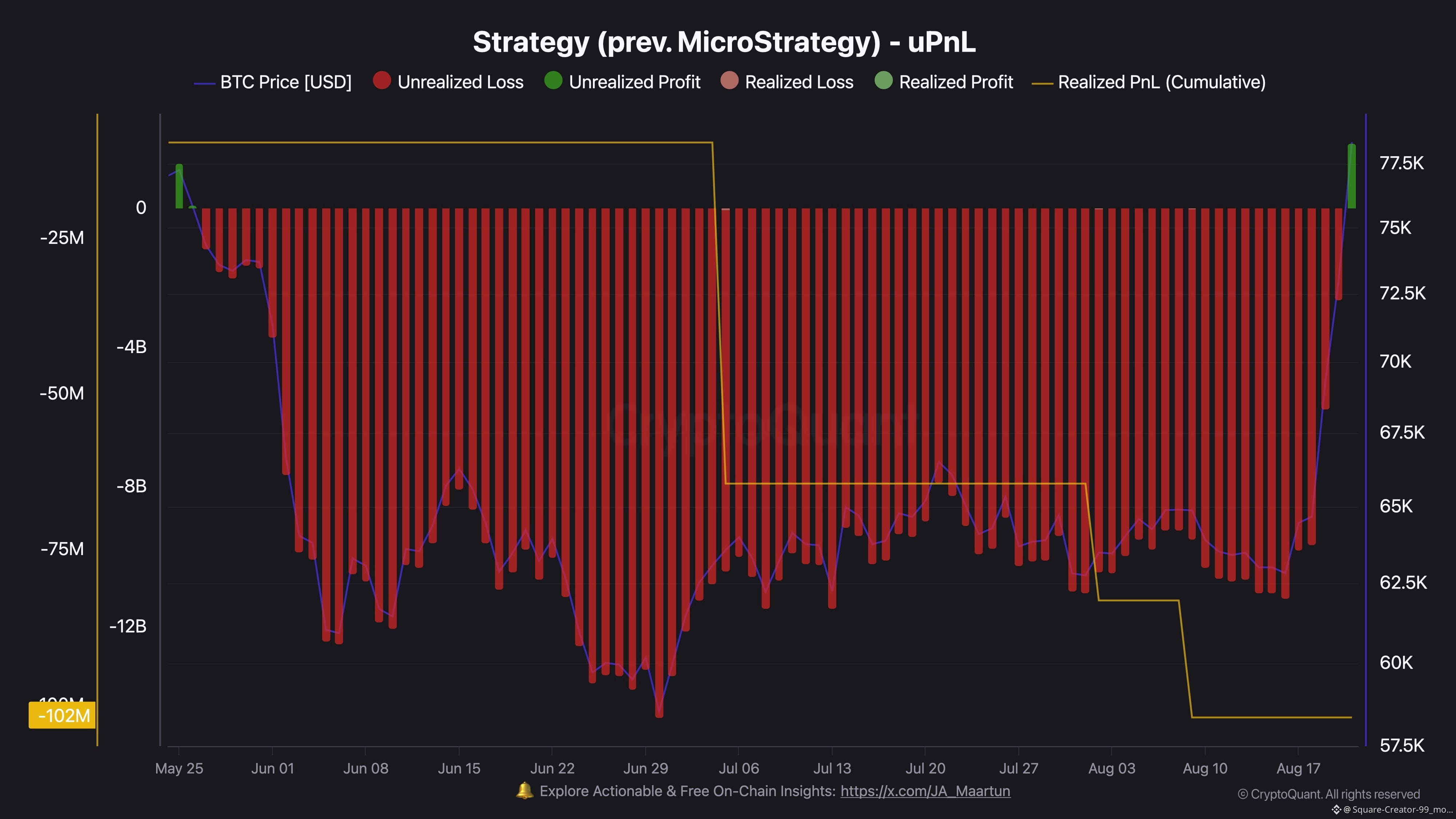Click the yellow Realized PnL legend line marker
1456x819 pixels.
tap(1042, 84)
